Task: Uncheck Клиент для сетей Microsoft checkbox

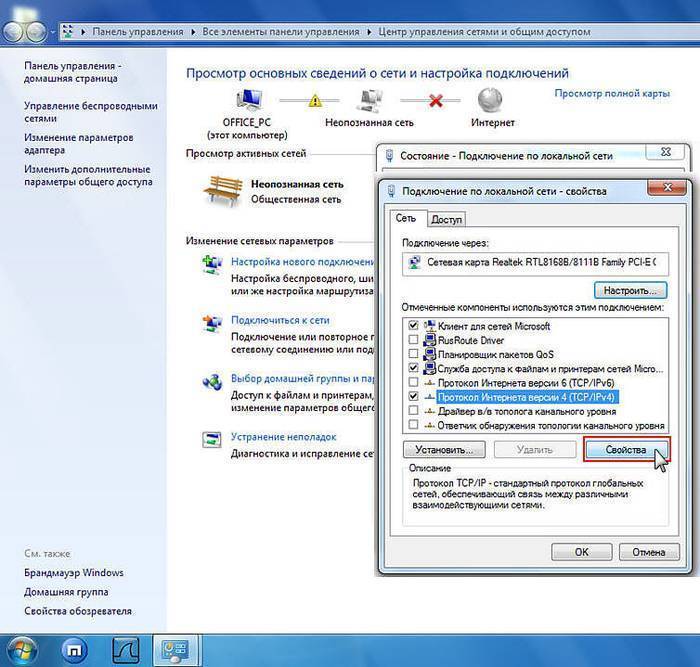Action: click(x=413, y=325)
